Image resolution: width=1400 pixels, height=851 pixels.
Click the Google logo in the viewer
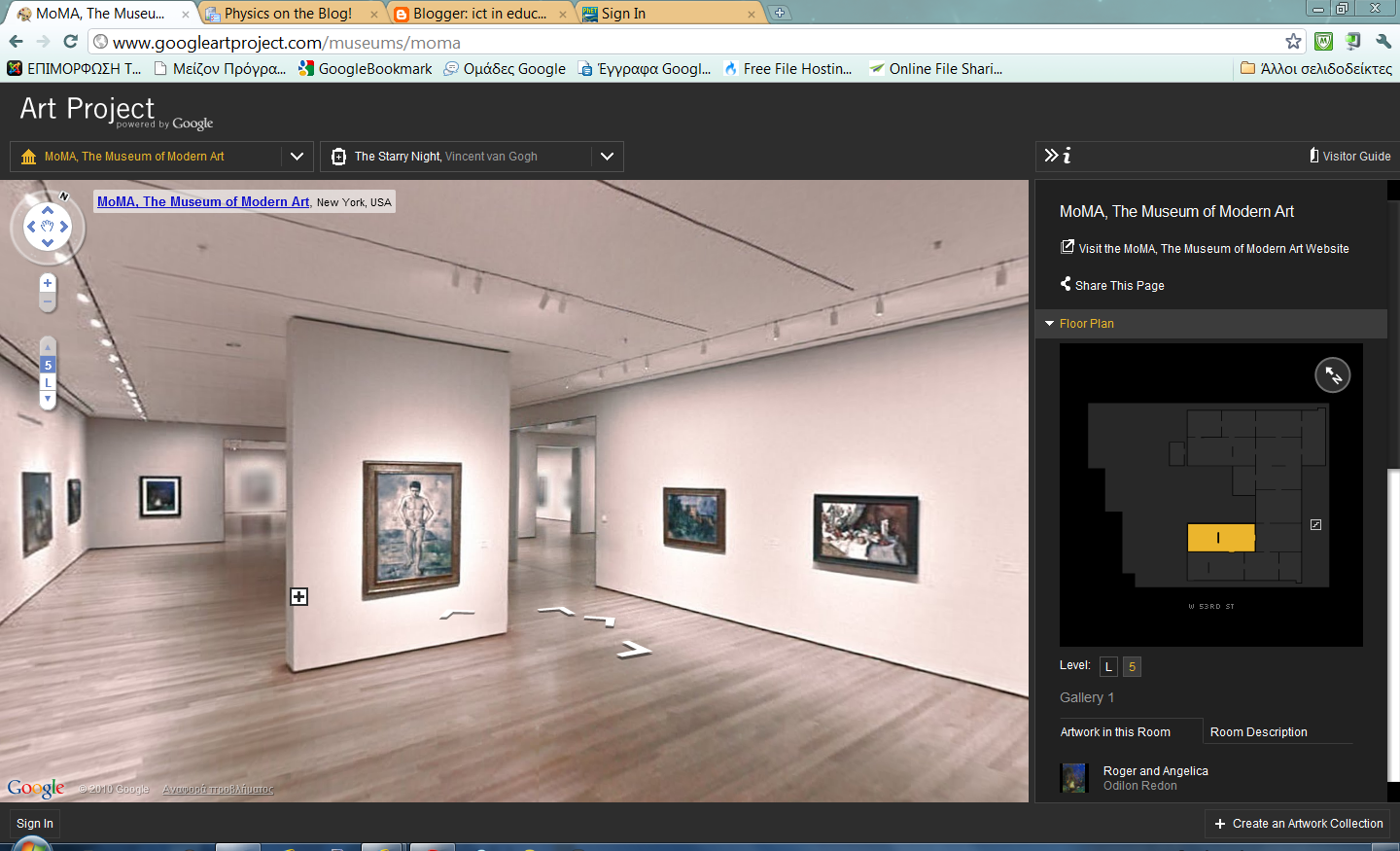(36, 788)
